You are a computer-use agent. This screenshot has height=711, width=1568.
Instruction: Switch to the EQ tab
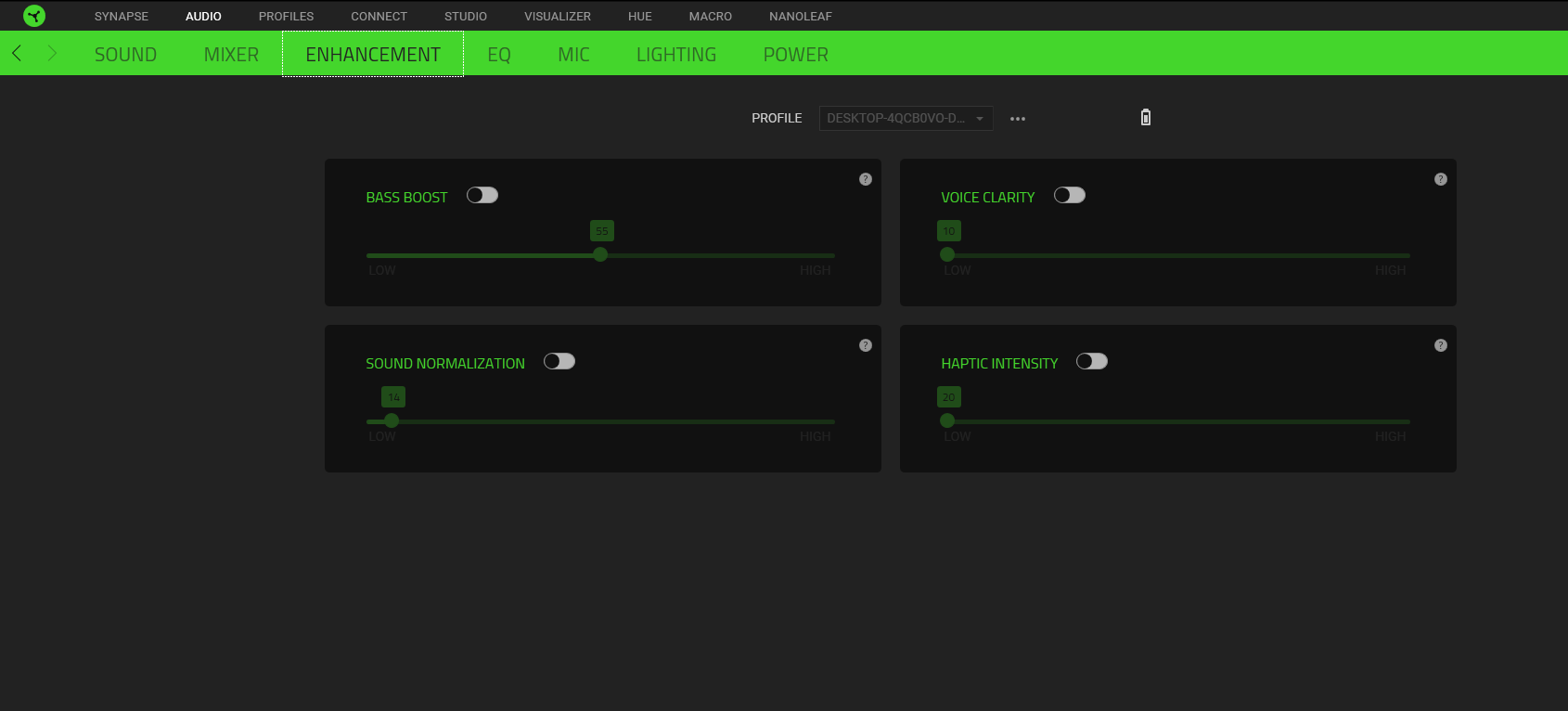[x=499, y=55]
